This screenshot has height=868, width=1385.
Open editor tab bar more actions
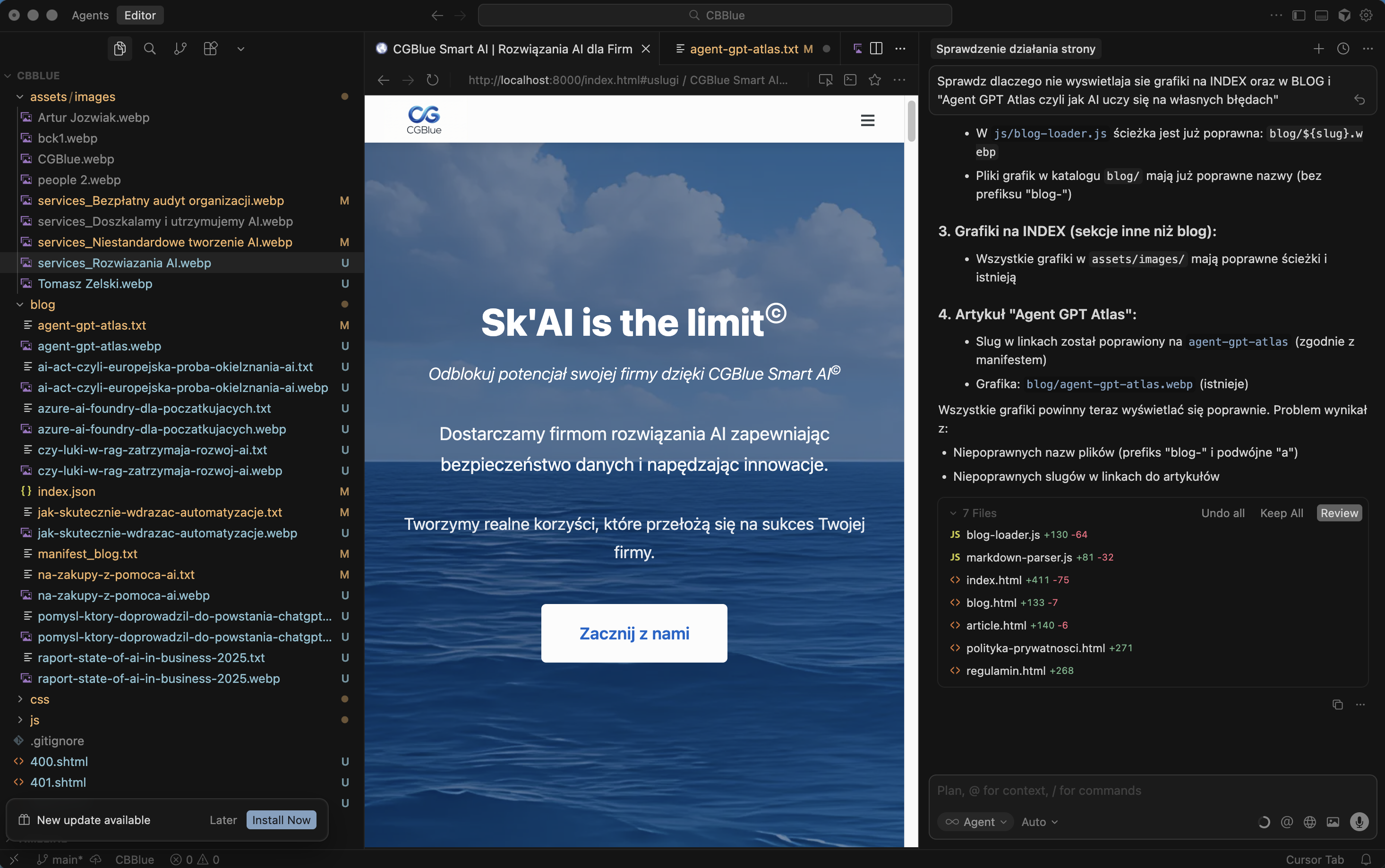click(900, 49)
